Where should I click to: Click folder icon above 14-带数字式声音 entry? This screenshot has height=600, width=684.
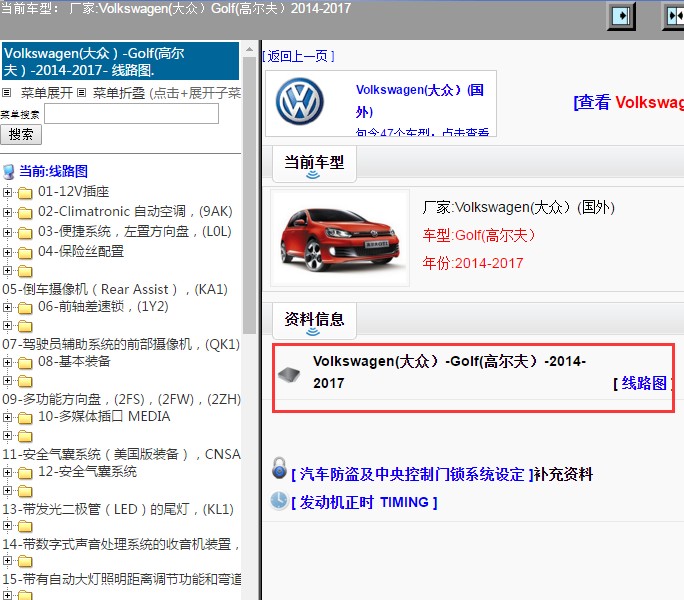[x=25, y=526]
